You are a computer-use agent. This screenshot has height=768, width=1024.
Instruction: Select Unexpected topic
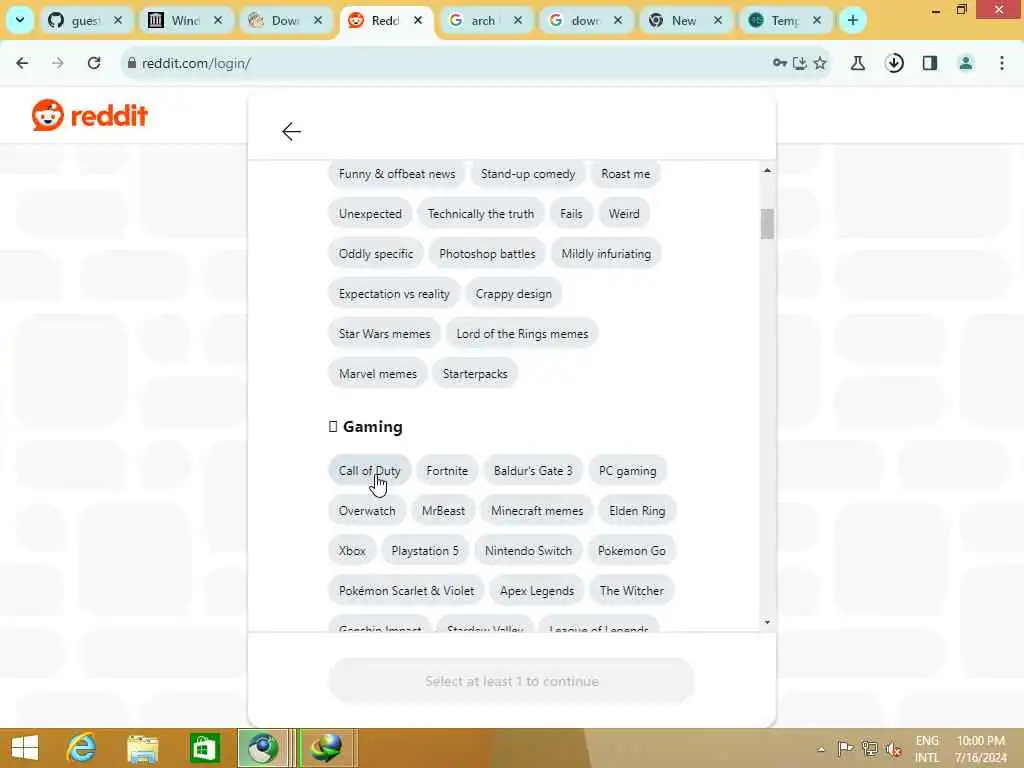pos(370,214)
